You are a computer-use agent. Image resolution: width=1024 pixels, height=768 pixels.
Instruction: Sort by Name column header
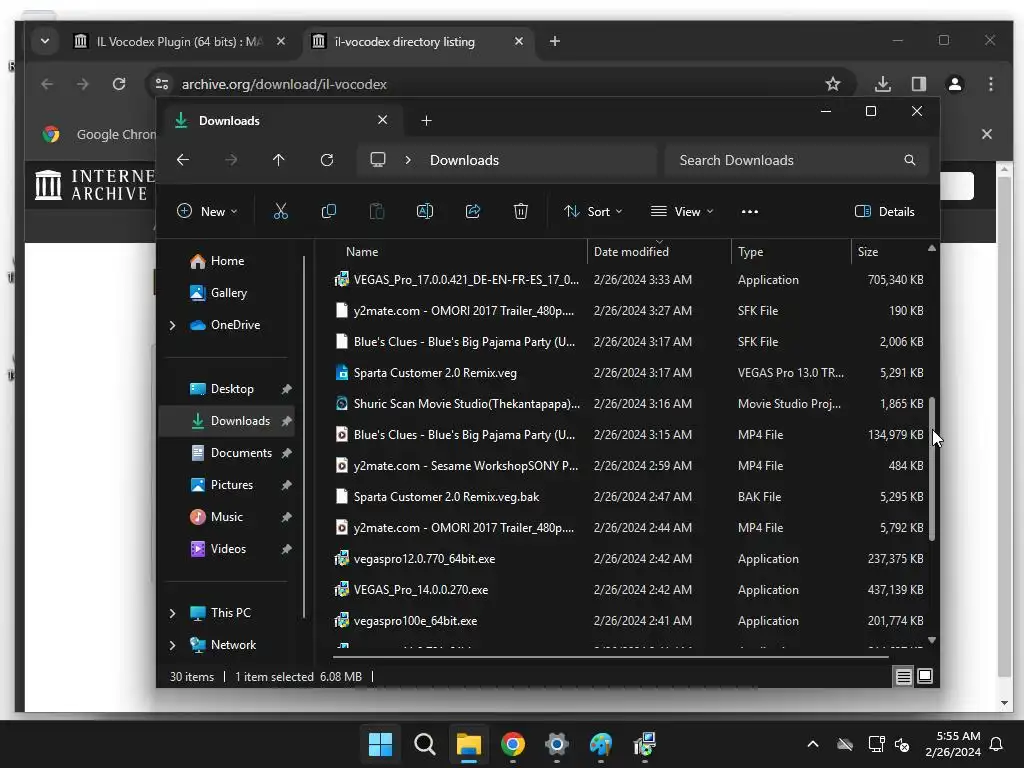pyautogui.click(x=460, y=252)
